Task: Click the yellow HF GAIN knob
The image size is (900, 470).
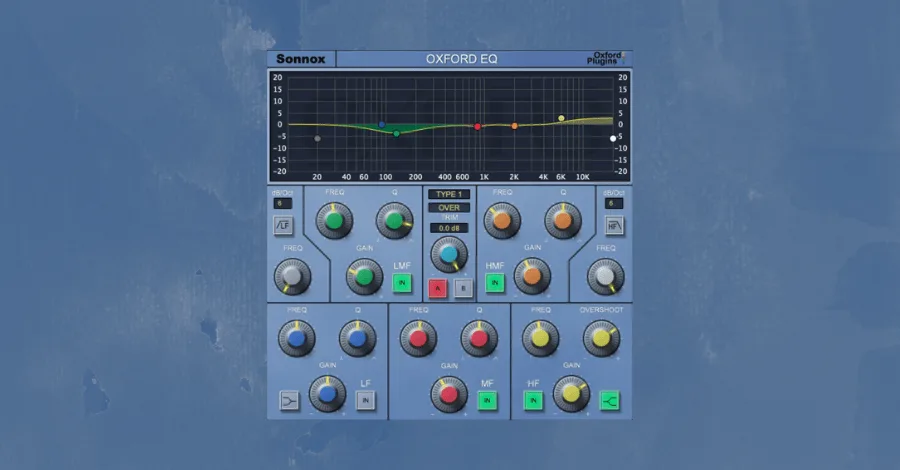Action: [x=571, y=394]
